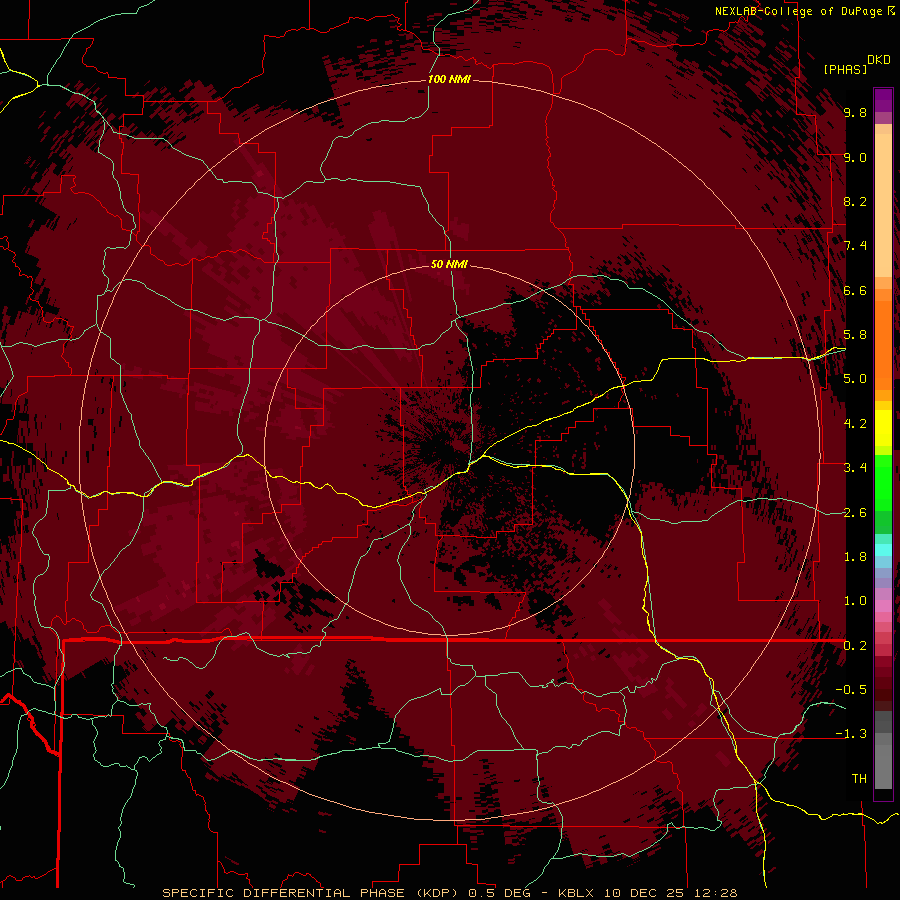Select the 3.4 legend value
The width and height of the screenshot is (900, 900).
(x=855, y=468)
